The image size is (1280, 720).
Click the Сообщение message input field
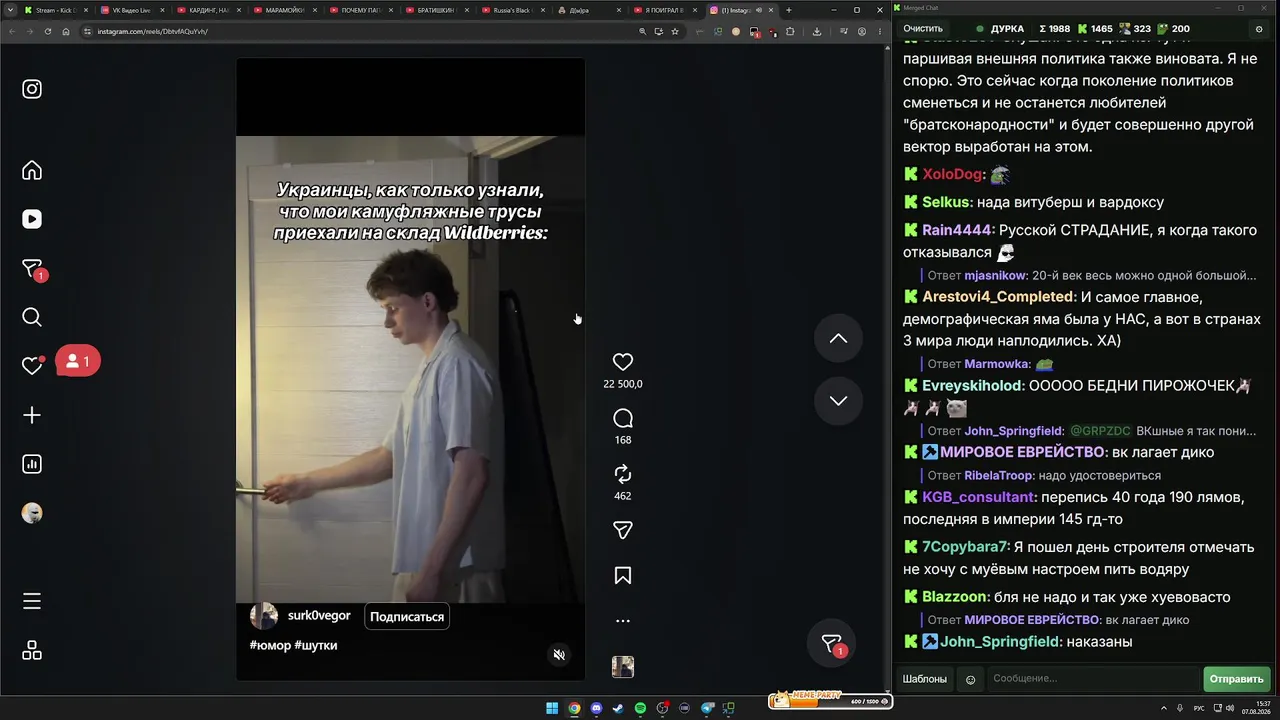(x=1093, y=679)
